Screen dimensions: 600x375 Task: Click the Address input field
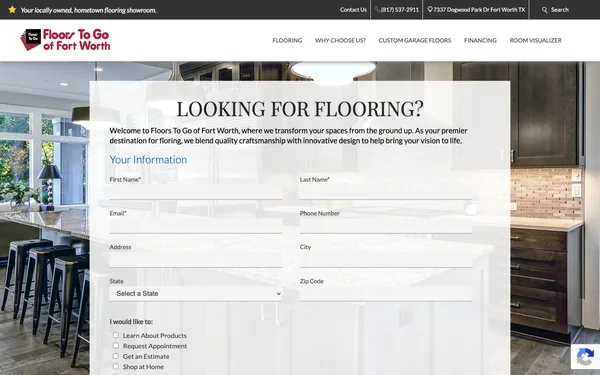[x=196, y=259]
